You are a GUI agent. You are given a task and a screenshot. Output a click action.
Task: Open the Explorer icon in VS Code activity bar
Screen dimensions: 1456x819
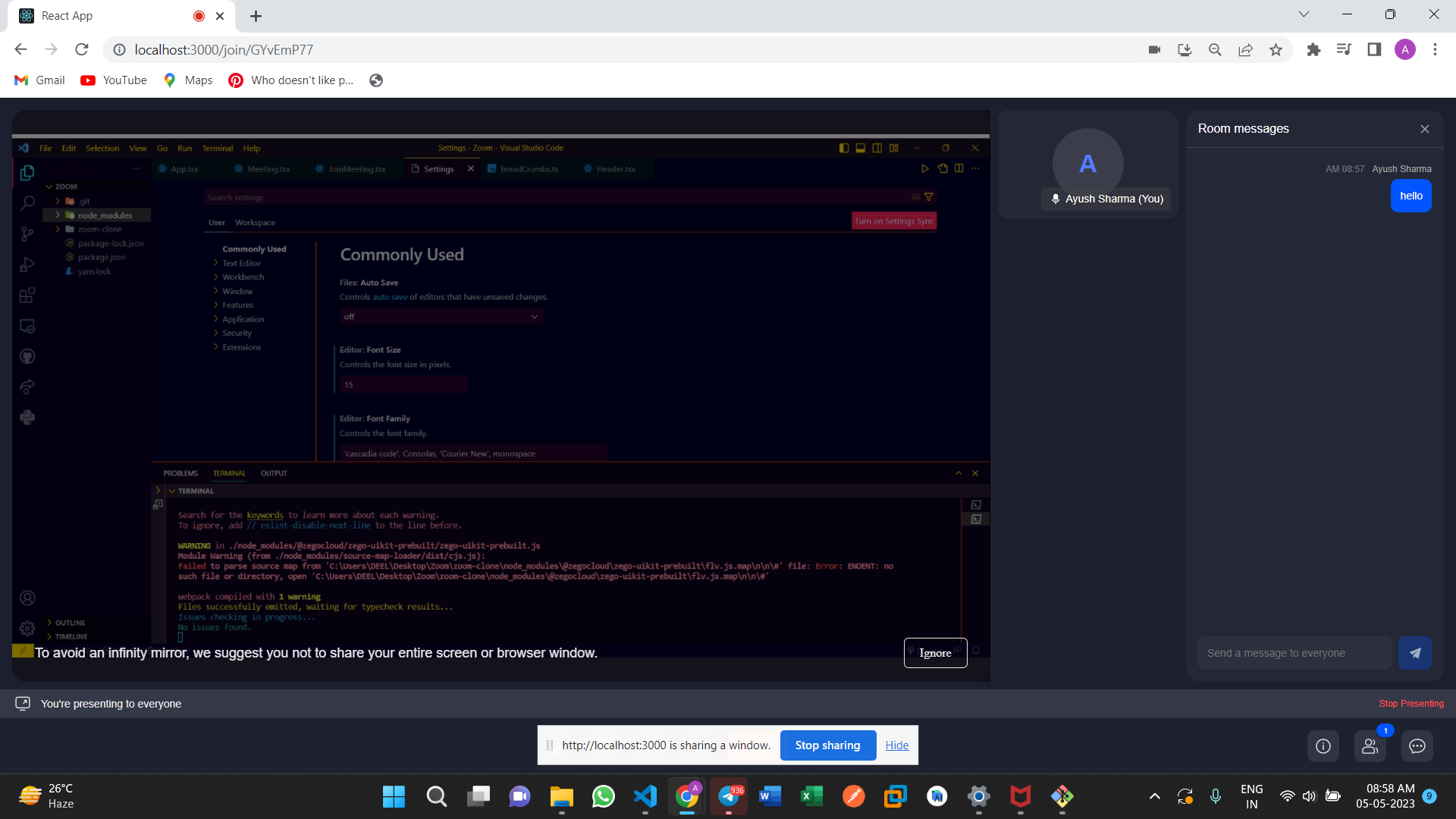(x=27, y=173)
